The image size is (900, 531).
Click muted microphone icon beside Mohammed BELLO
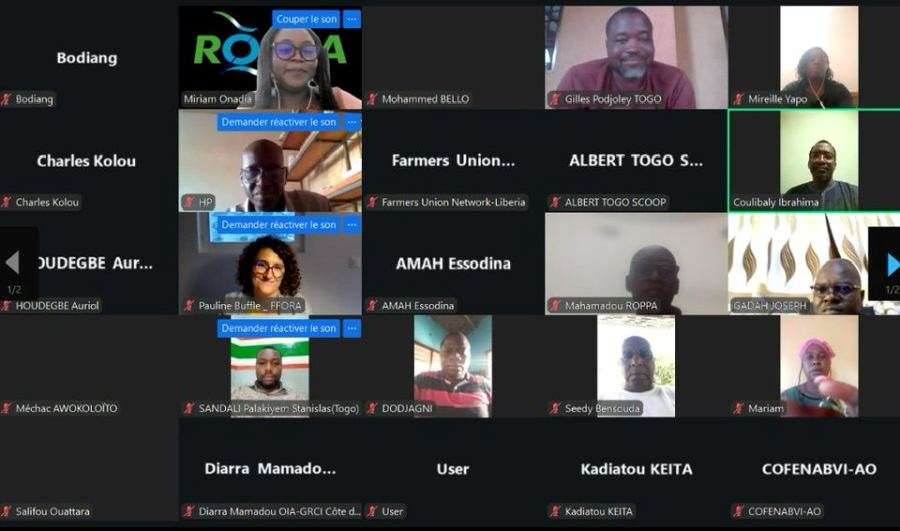(372, 99)
